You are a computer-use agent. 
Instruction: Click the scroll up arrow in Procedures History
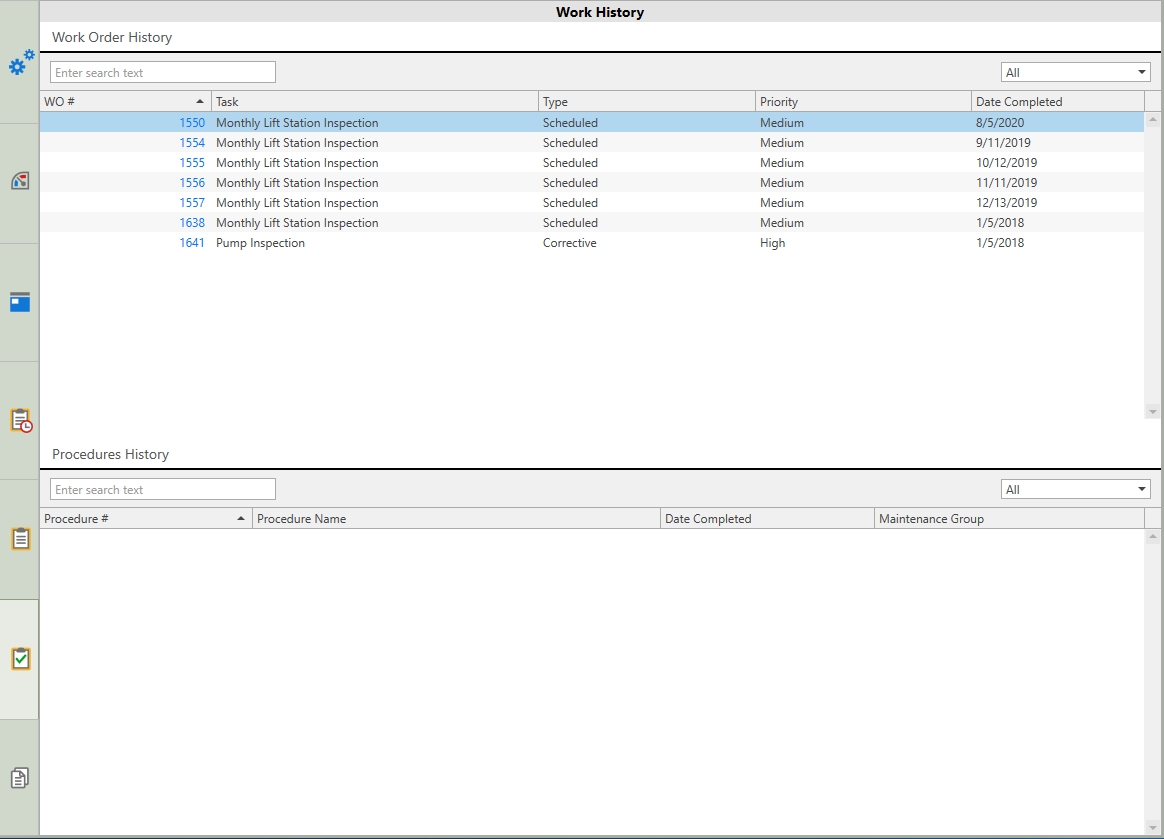click(x=1152, y=536)
